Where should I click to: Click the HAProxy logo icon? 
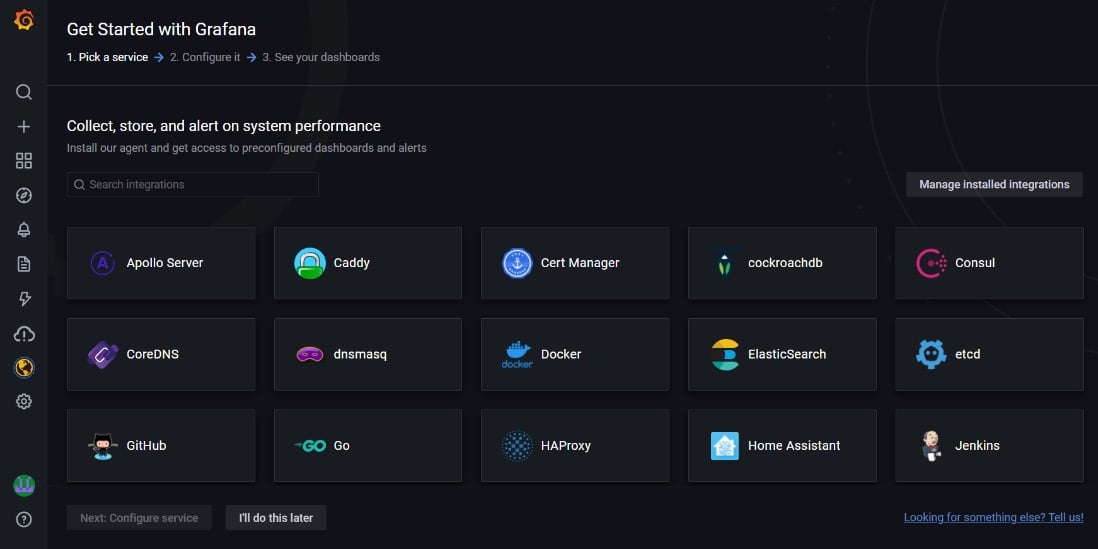(x=517, y=445)
